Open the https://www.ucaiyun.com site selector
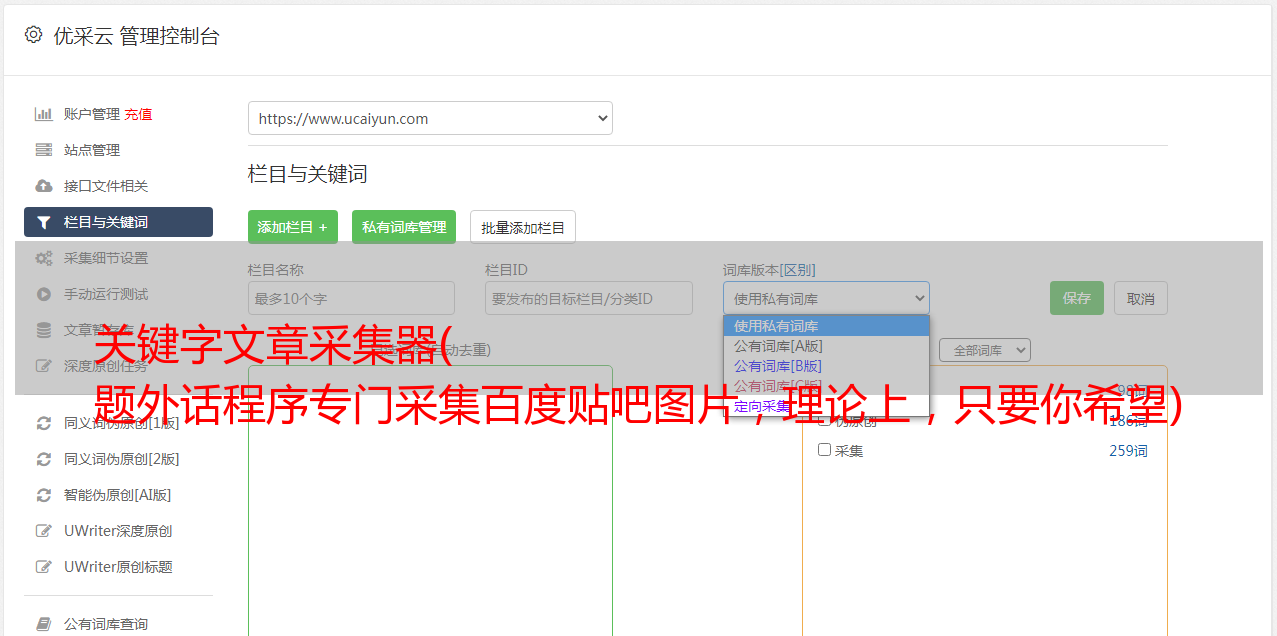 point(430,118)
